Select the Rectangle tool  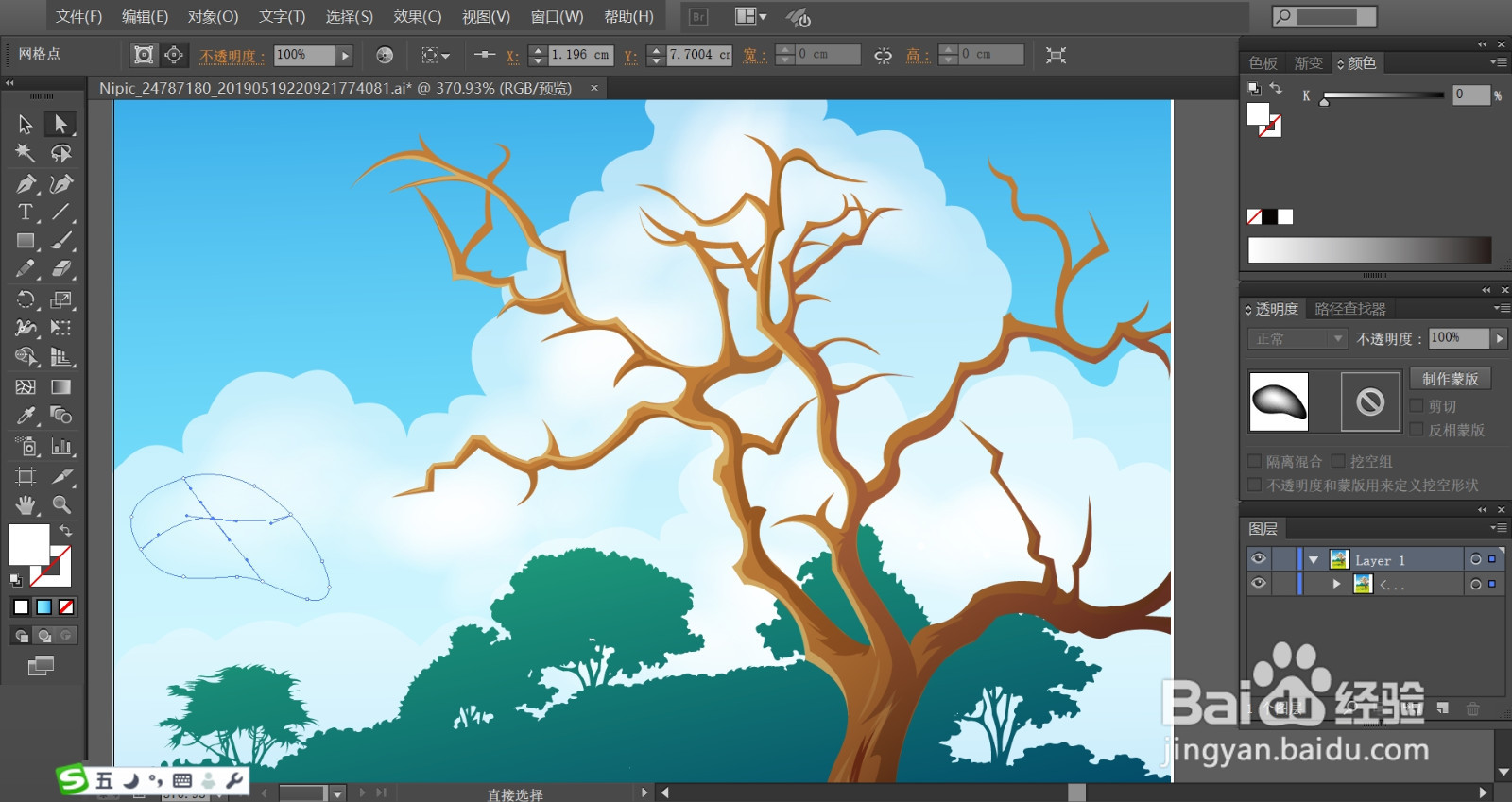(x=26, y=241)
